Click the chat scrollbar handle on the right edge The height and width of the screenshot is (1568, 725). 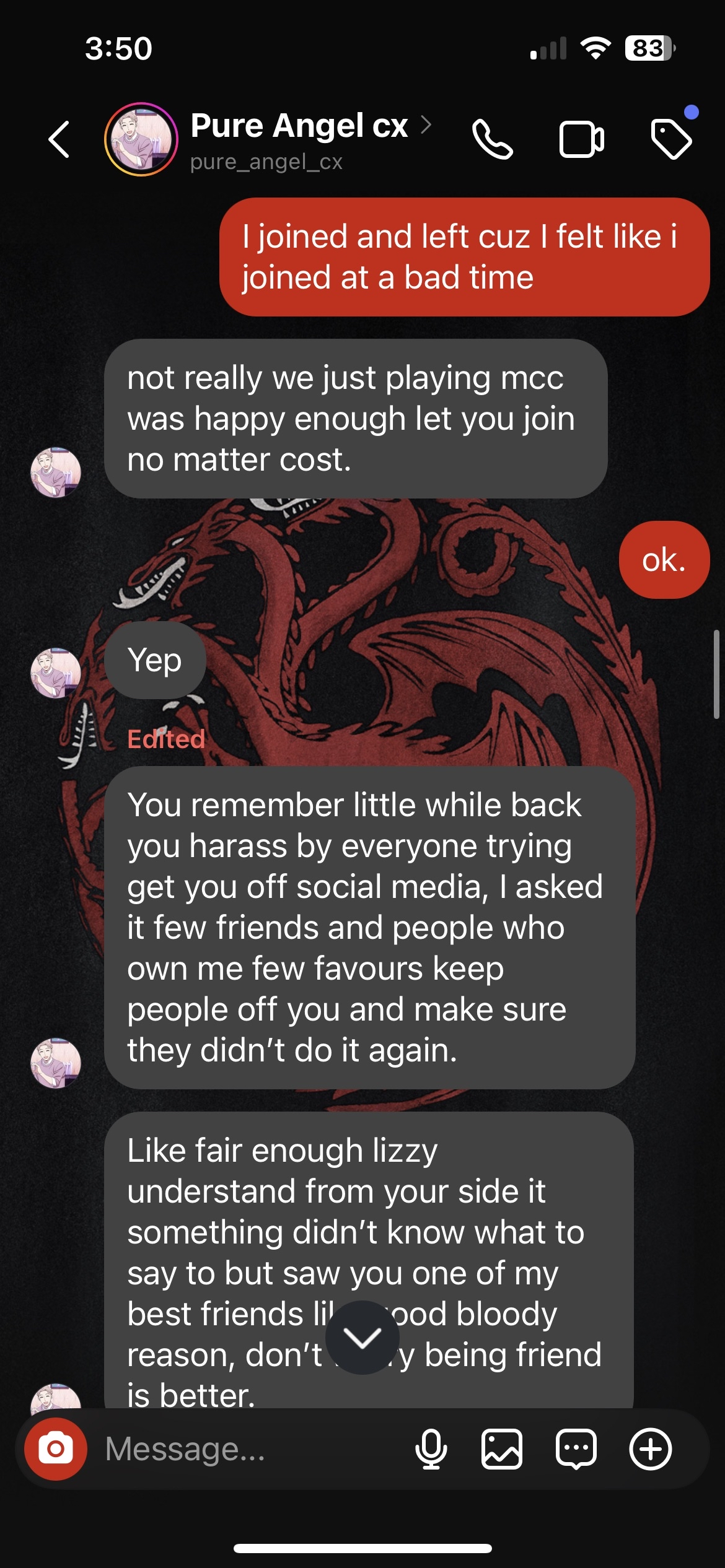[x=716, y=674]
